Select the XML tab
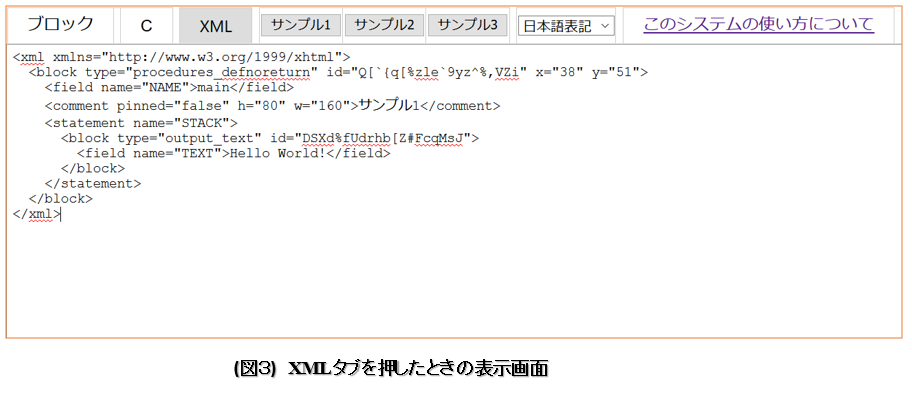Image resolution: width=912 pixels, height=399 pixels. click(x=216, y=25)
